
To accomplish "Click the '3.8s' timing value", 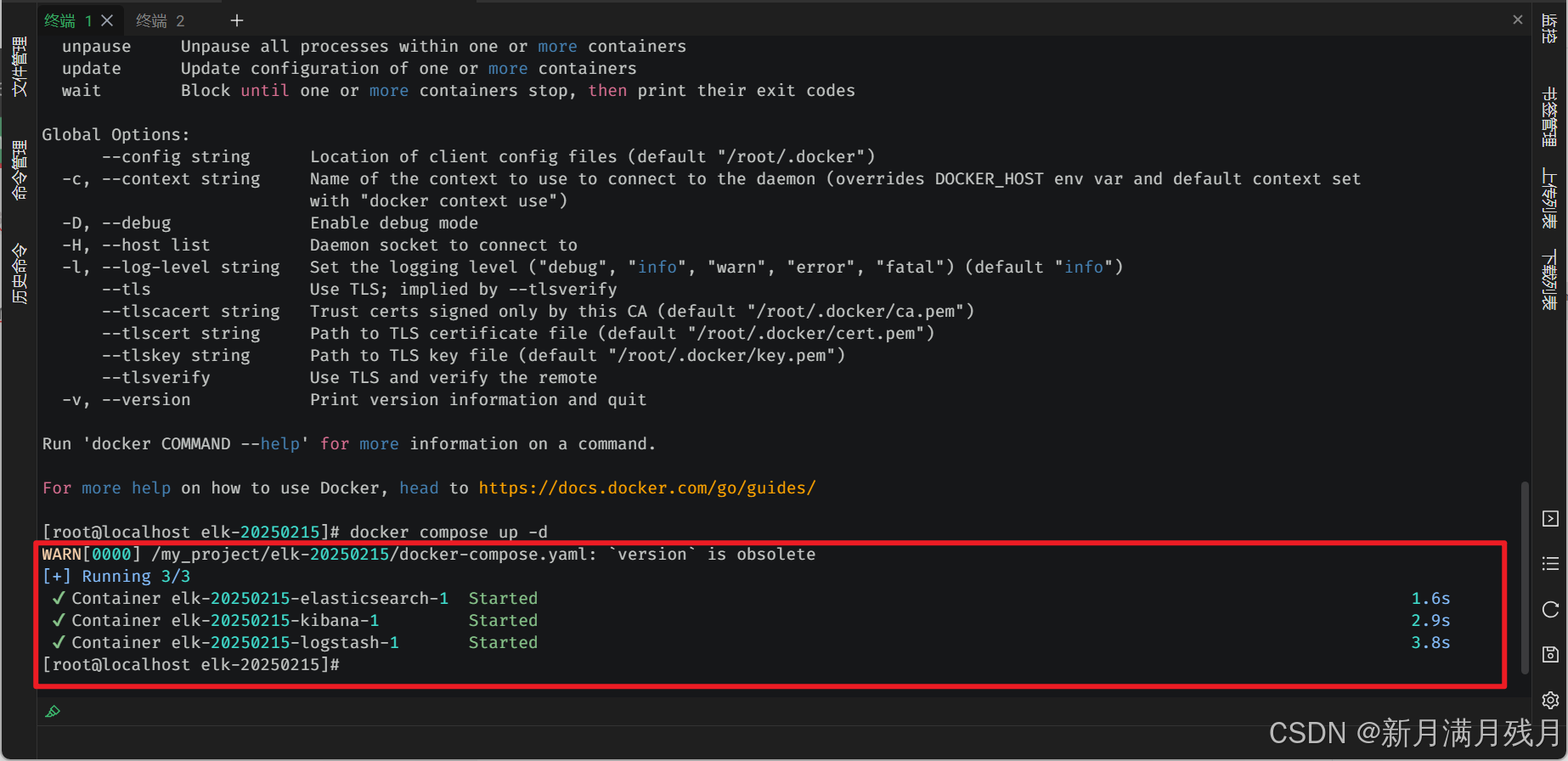I will pyautogui.click(x=1431, y=642).
